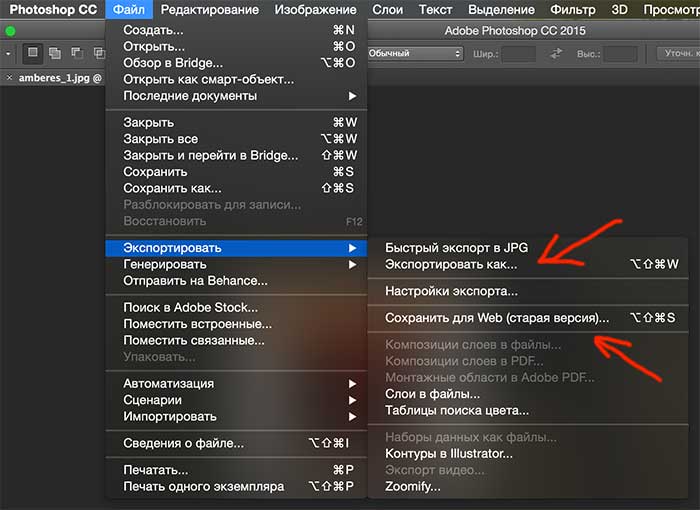Open the tool preset picker arrow
The width and height of the screenshot is (700, 510).
[8, 54]
